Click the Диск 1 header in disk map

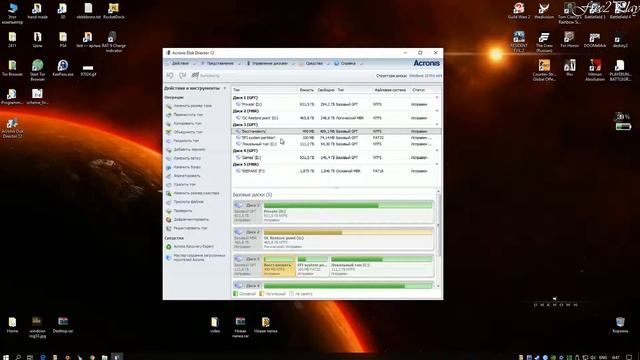pos(248,212)
